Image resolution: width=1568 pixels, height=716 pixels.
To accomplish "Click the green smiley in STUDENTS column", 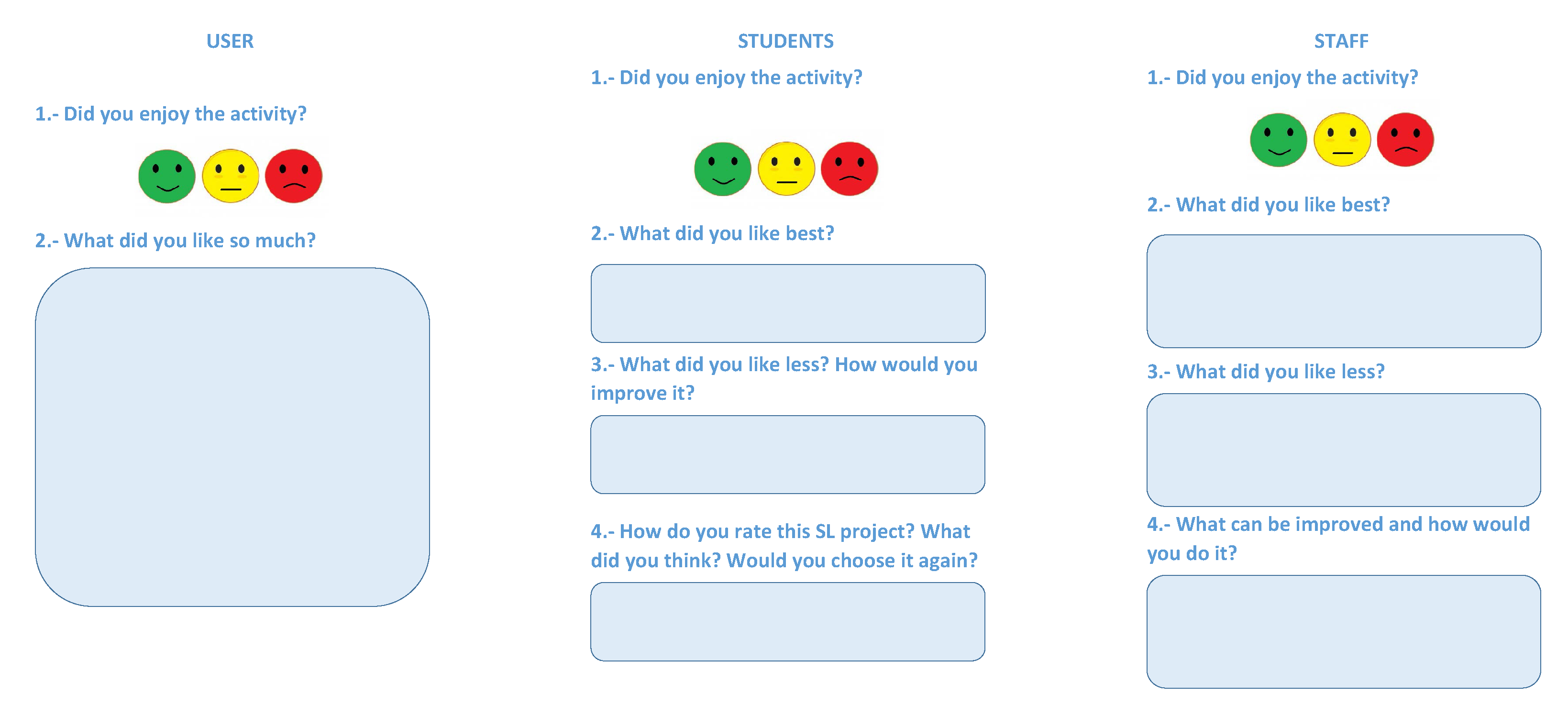I will click(722, 169).
